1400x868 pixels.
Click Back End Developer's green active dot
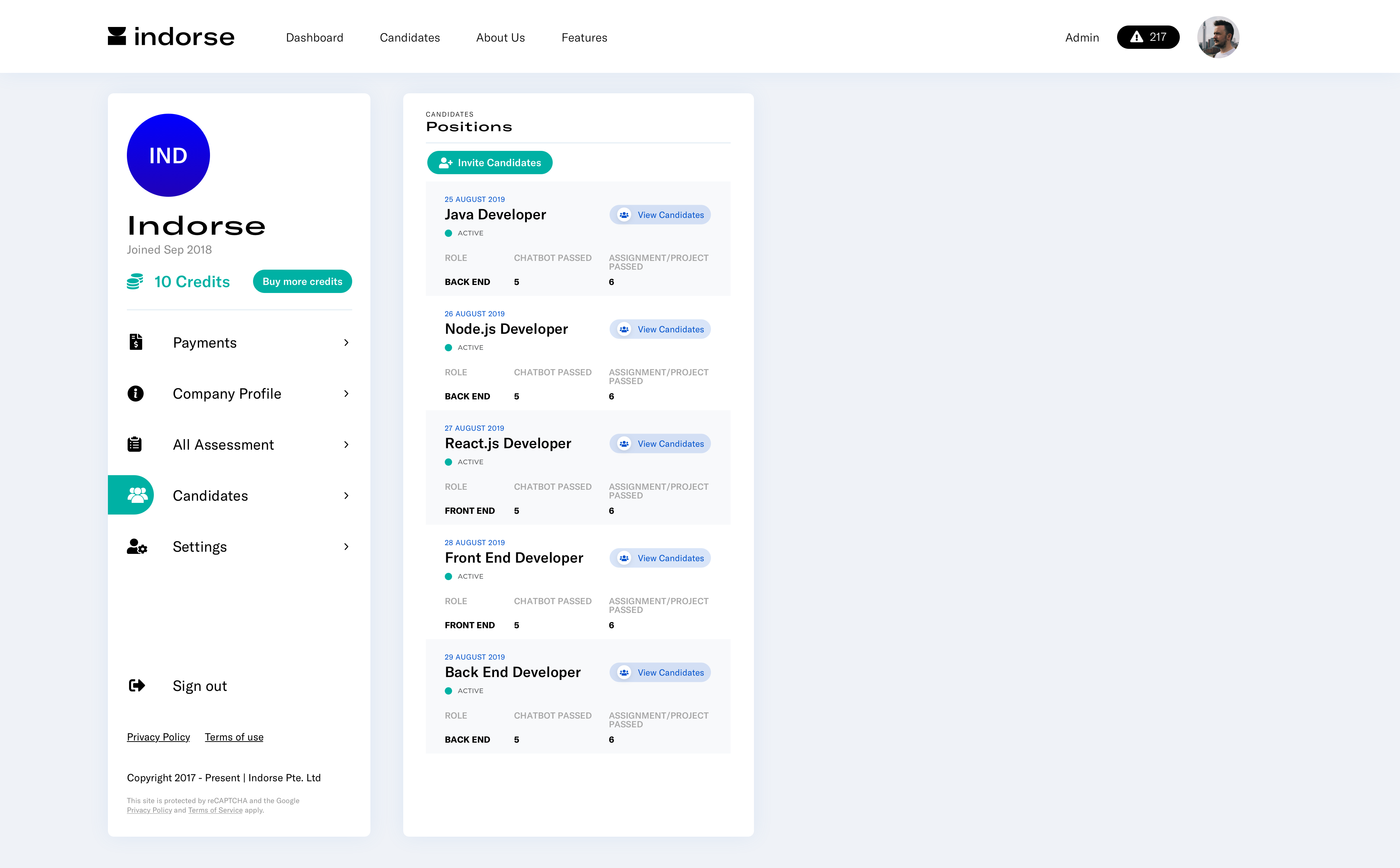coord(448,691)
